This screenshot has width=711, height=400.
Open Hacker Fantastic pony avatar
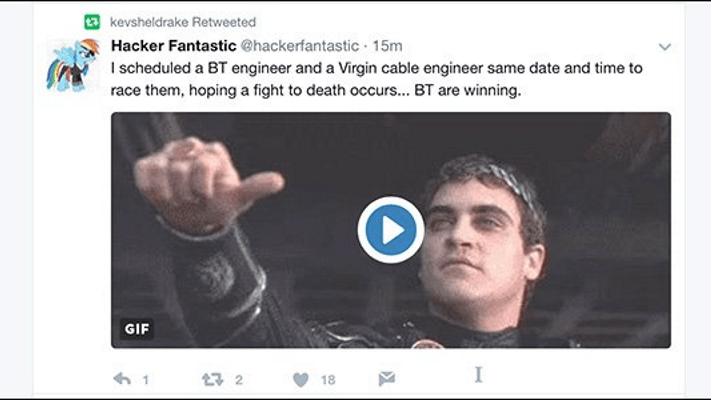point(73,65)
